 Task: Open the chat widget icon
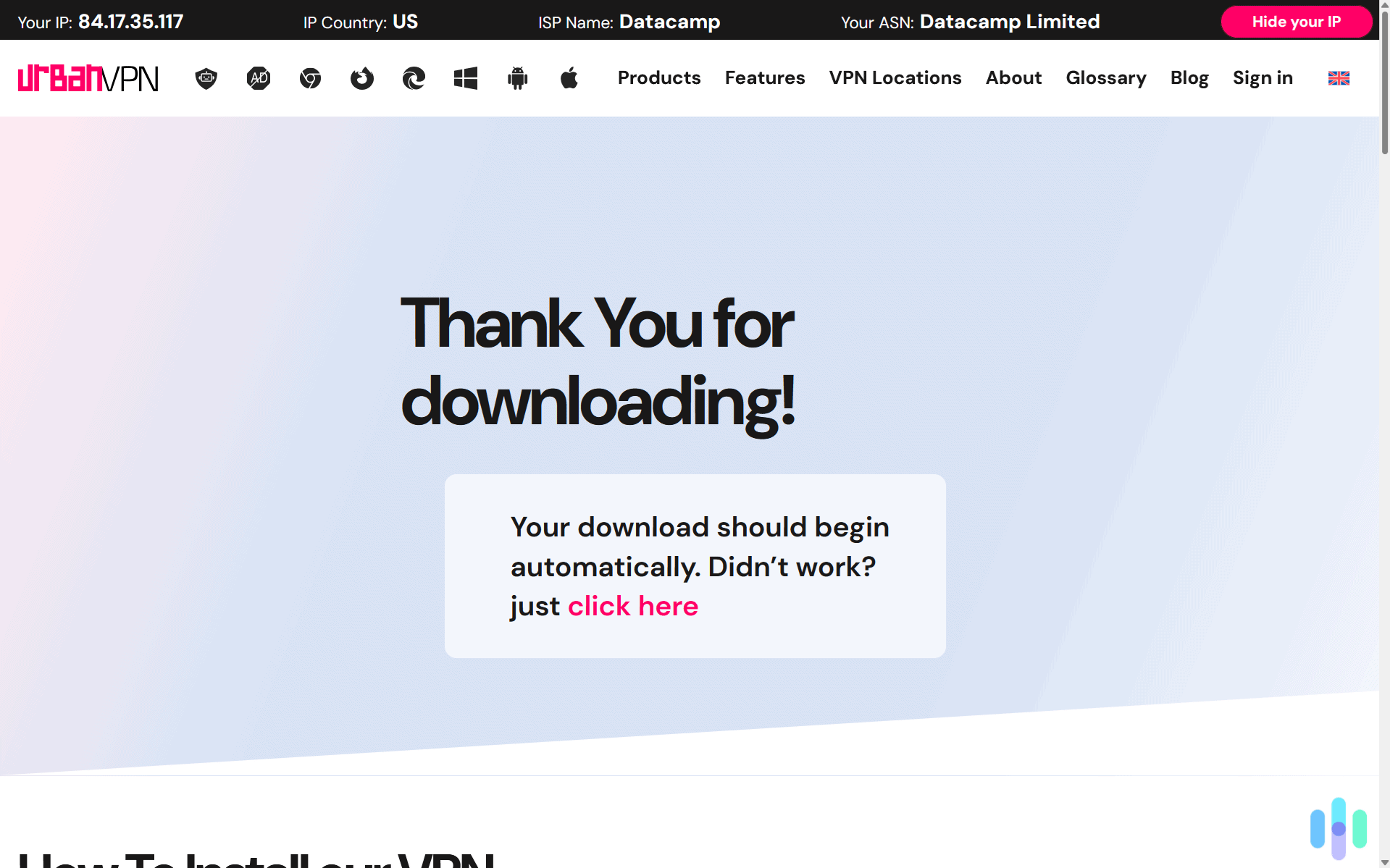[1338, 828]
